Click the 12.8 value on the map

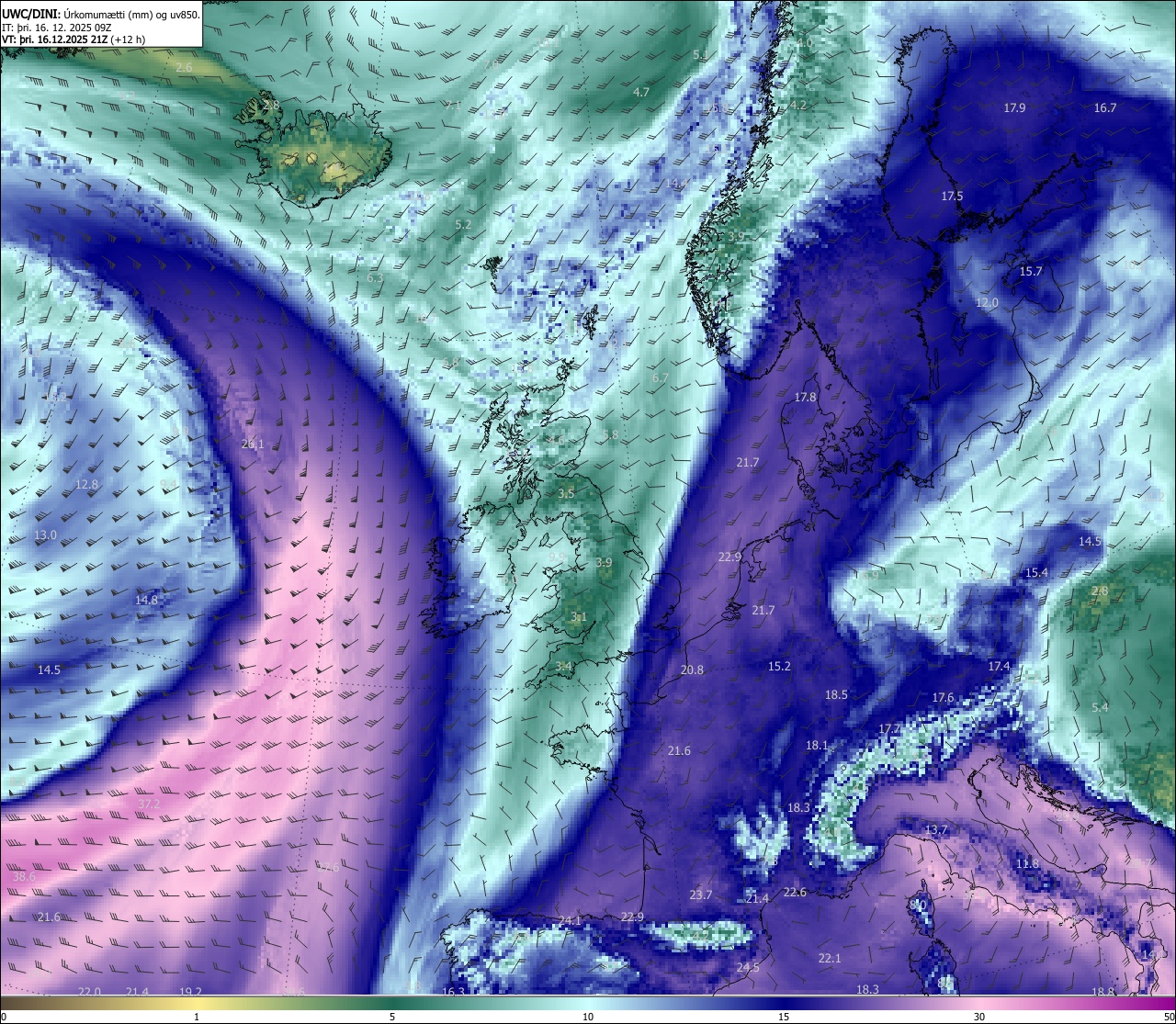(x=86, y=484)
